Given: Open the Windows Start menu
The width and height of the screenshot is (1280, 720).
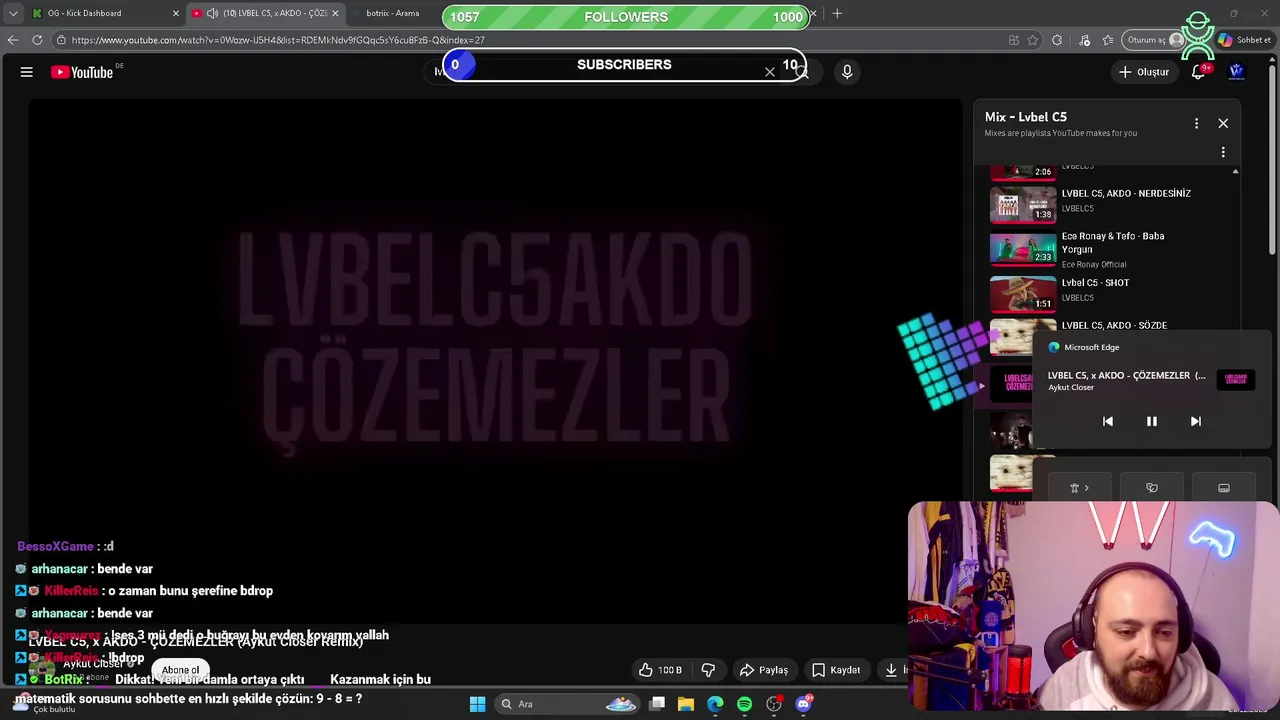Looking at the screenshot, I should [x=477, y=704].
